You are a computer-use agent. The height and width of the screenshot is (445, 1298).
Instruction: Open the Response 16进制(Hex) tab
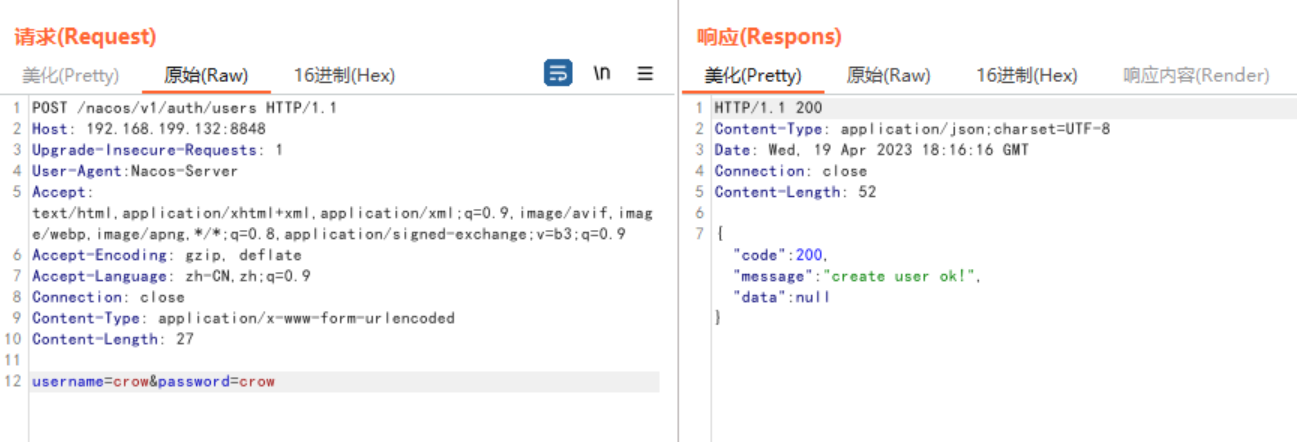(1027, 75)
